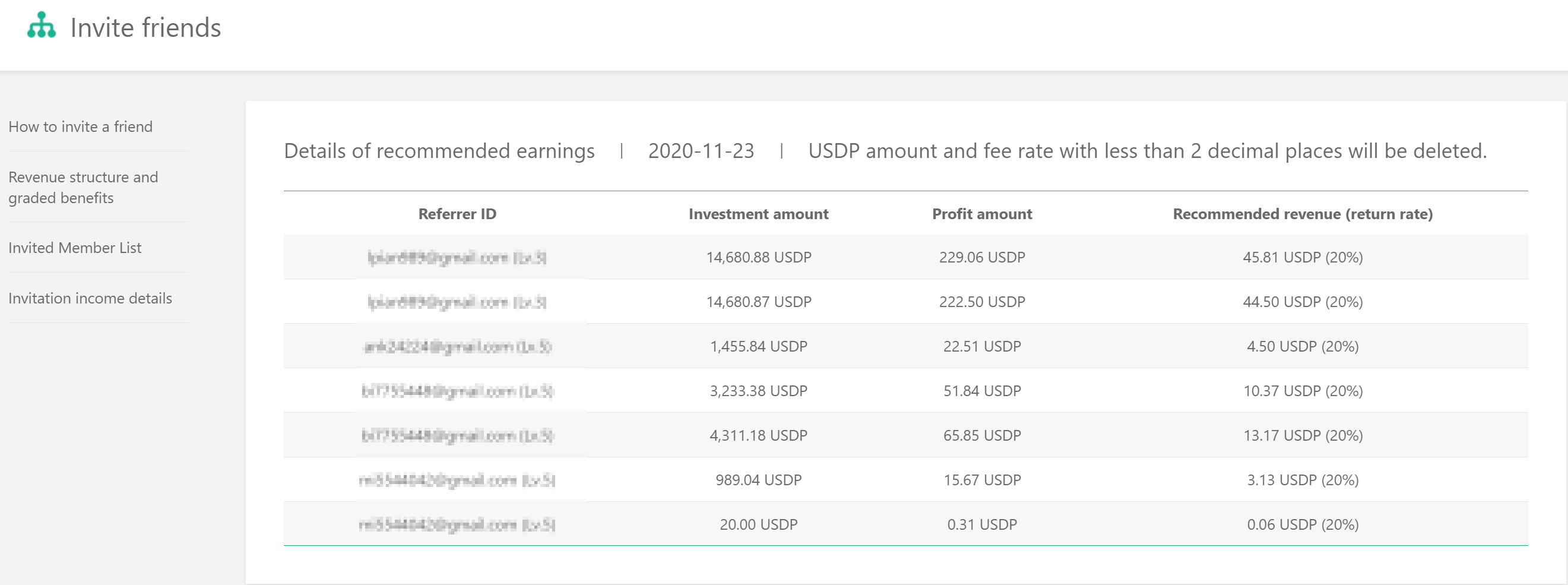Click the Referrer ID column header
Image resolution: width=1568 pixels, height=585 pixels.
457,214
